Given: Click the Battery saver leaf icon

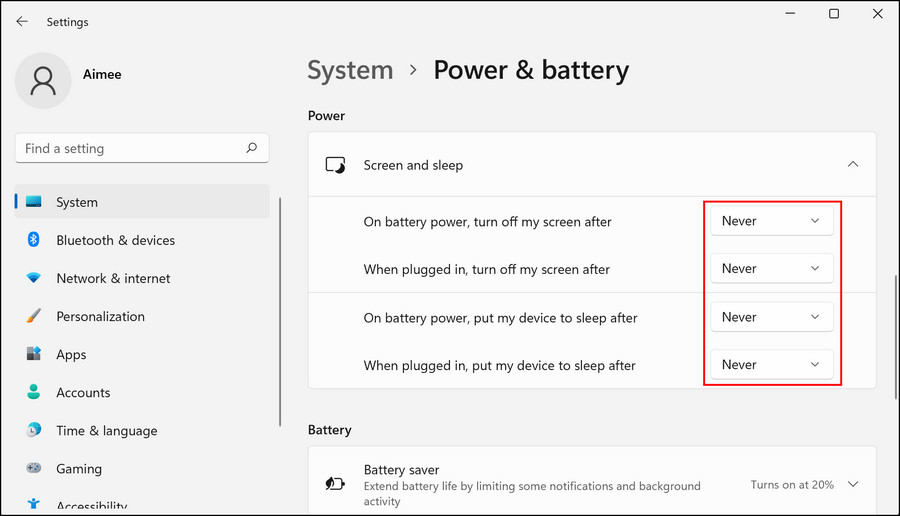Looking at the screenshot, I should (x=335, y=484).
